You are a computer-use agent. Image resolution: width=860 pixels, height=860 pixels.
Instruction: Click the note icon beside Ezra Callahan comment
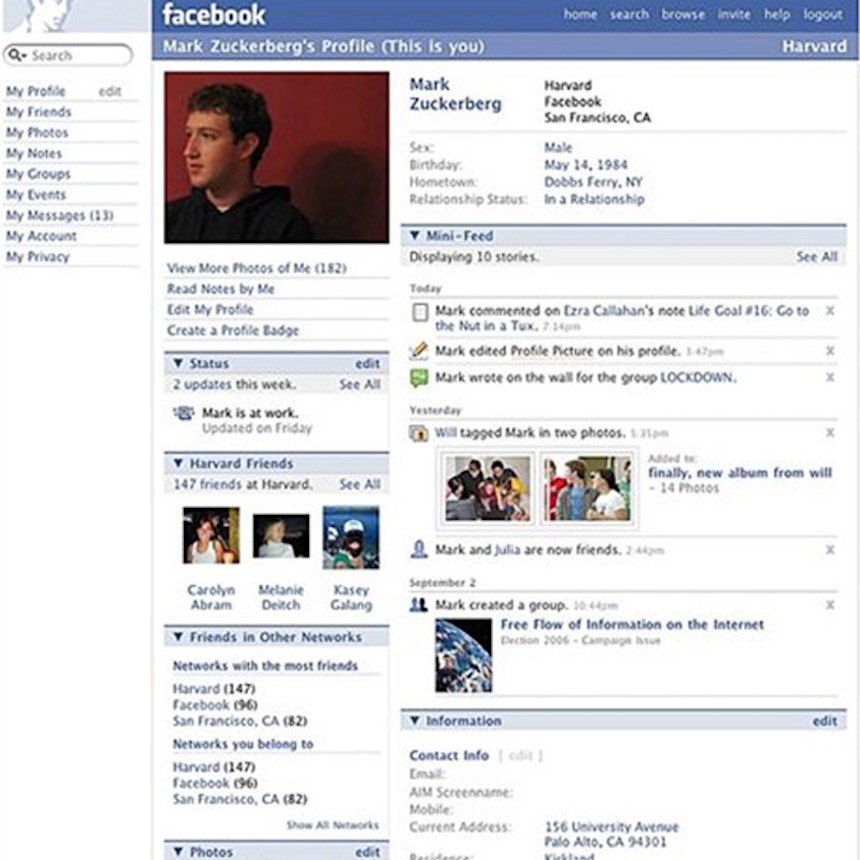(x=419, y=313)
